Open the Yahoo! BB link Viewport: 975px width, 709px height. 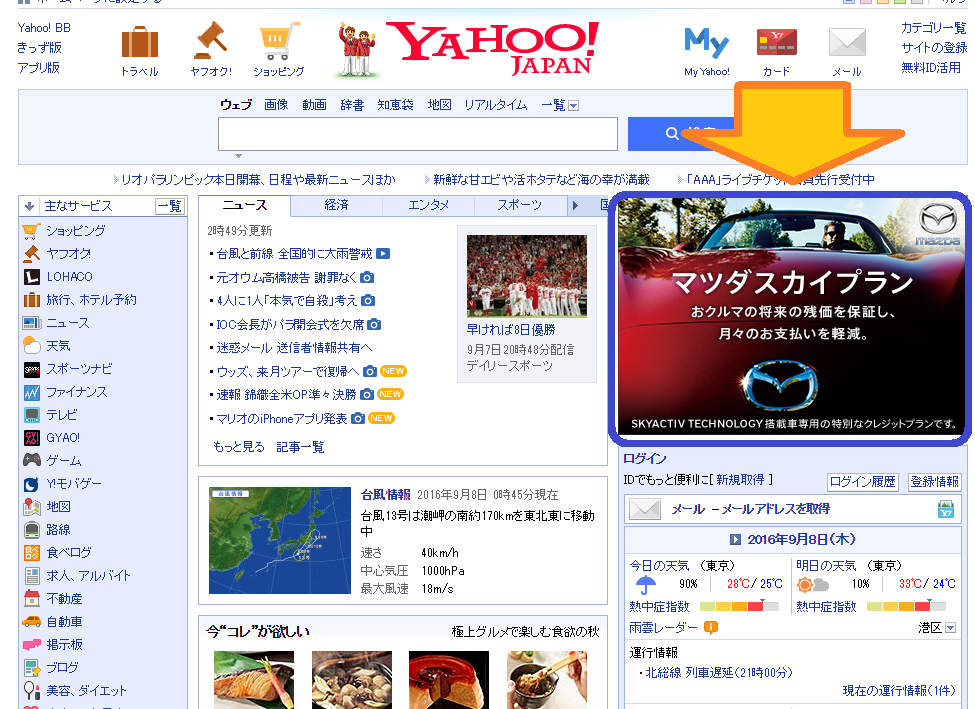pyautogui.click(x=44, y=28)
